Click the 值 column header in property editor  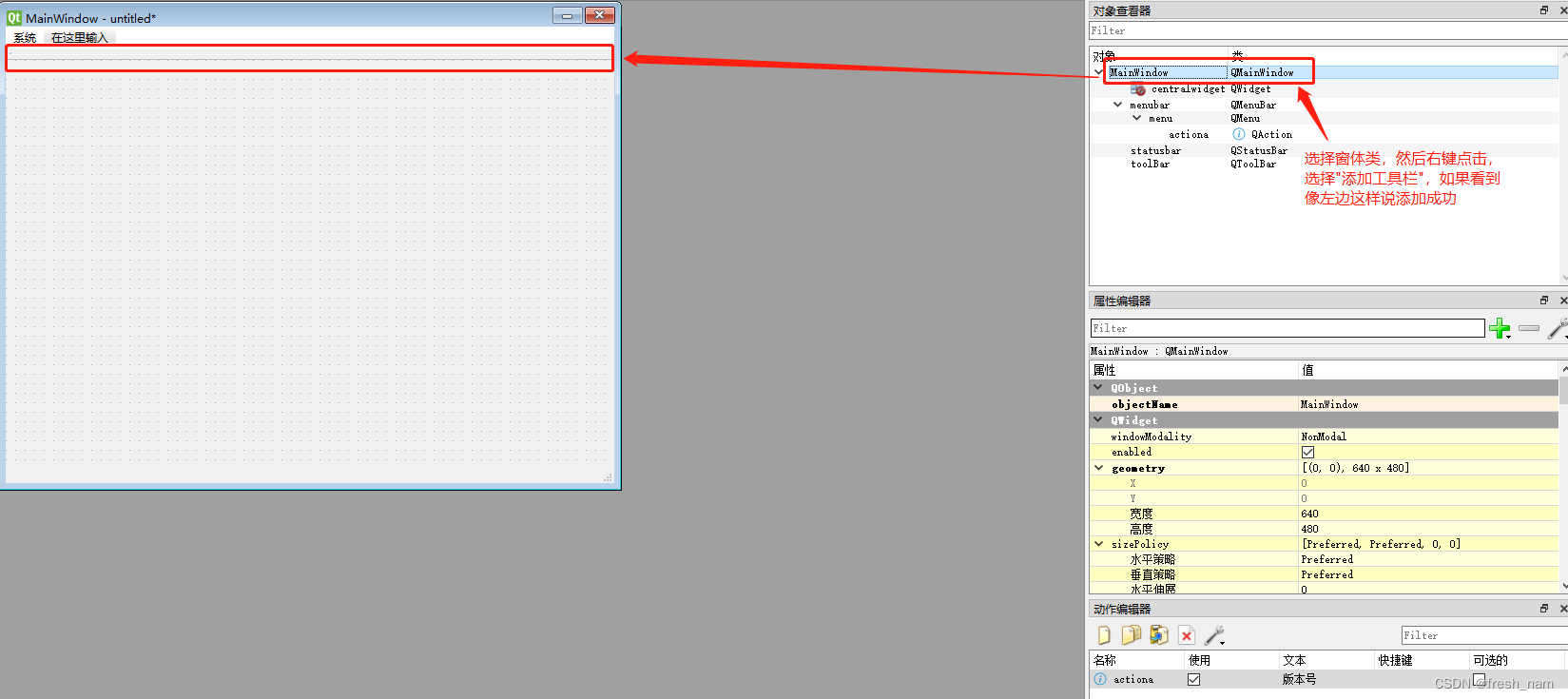coord(1429,370)
